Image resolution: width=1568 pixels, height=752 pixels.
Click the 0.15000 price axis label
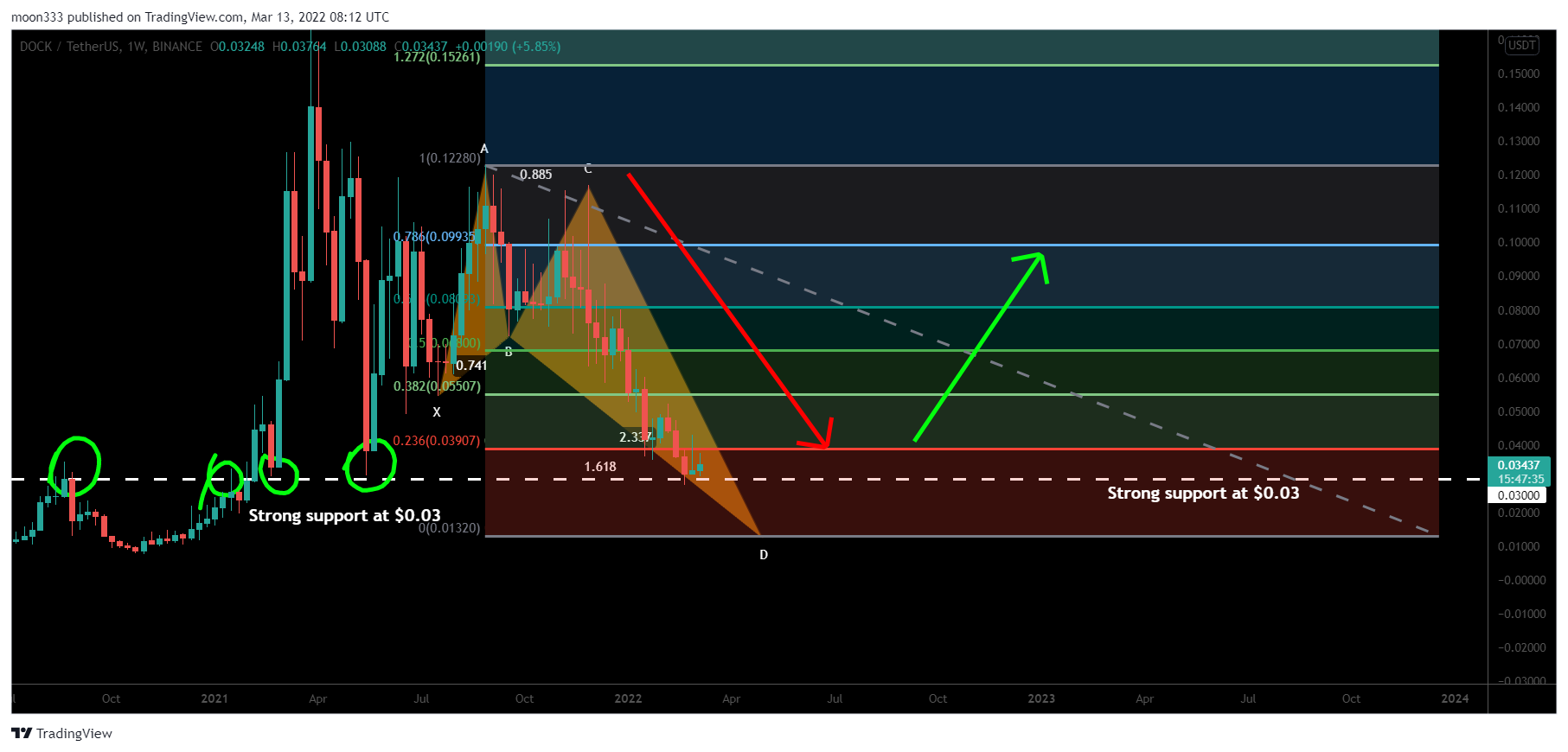[1519, 74]
